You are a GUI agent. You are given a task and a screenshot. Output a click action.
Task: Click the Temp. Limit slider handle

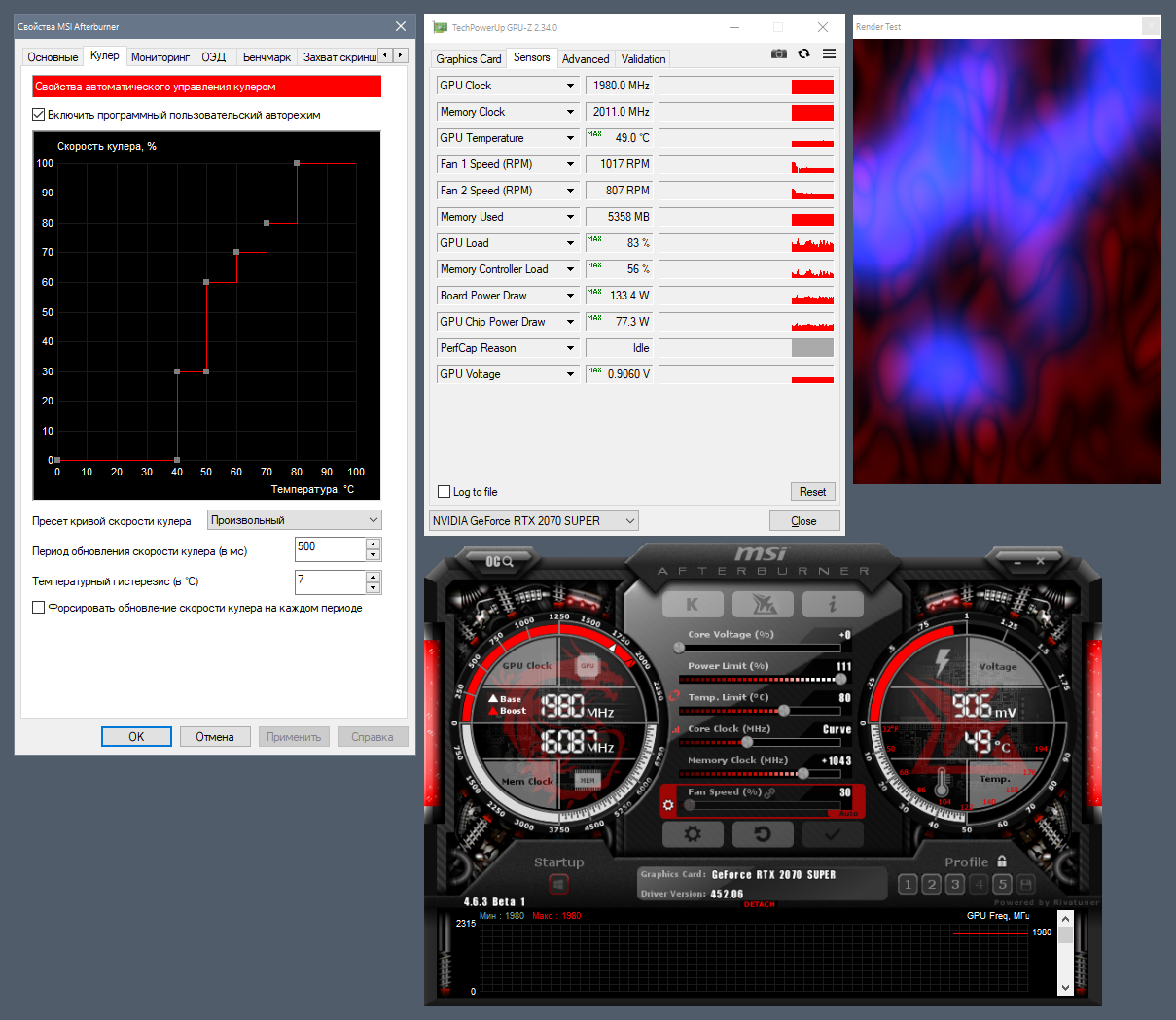coord(784,711)
